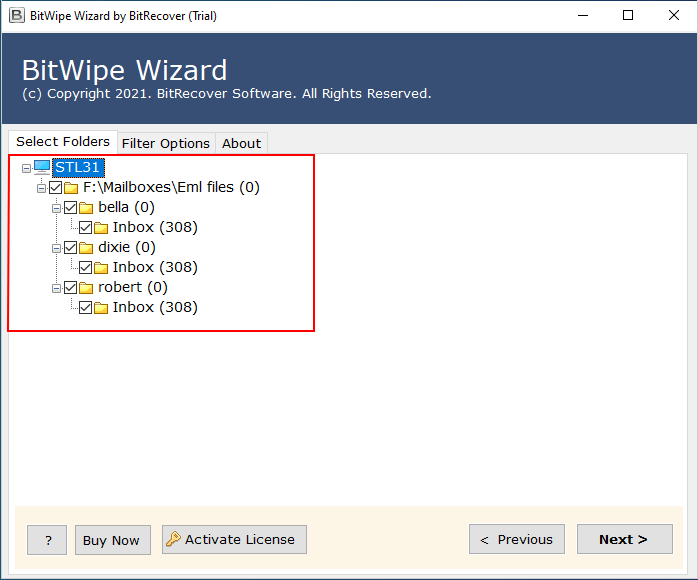The width and height of the screenshot is (698, 580).
Task: Select Inbox (308) label under bella
Action: coord(155,227)
